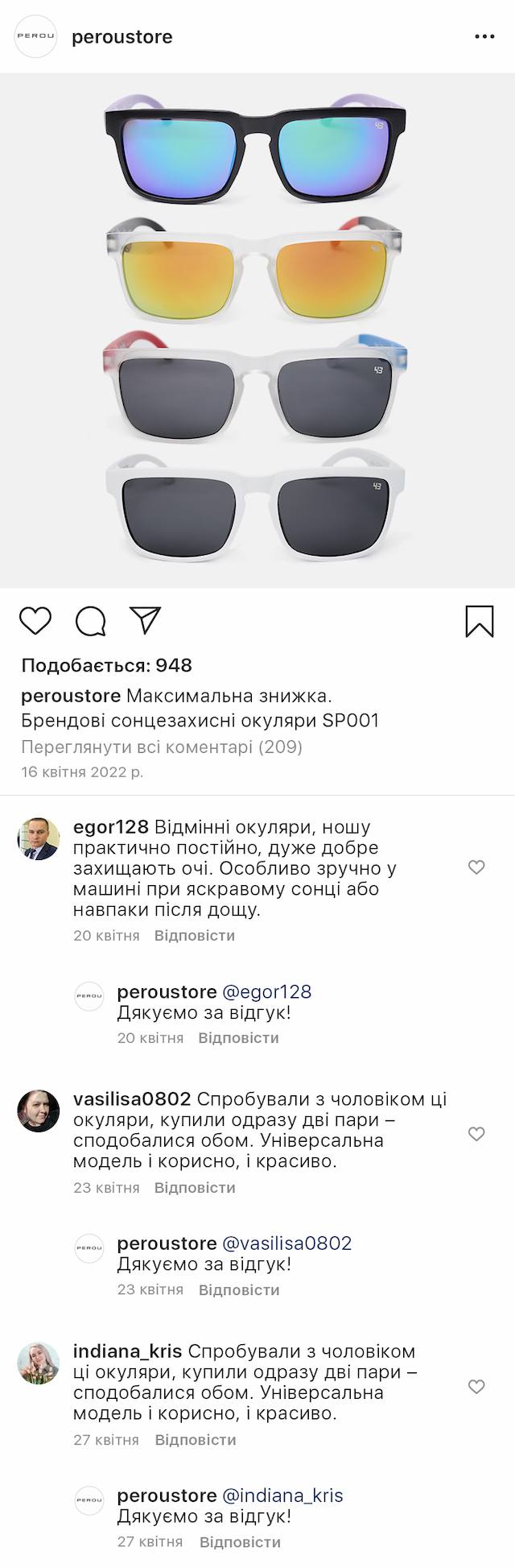This screenshot has width=515, height=1568.
Task: Reply to egor128's comment
Action: pos(195,936)
